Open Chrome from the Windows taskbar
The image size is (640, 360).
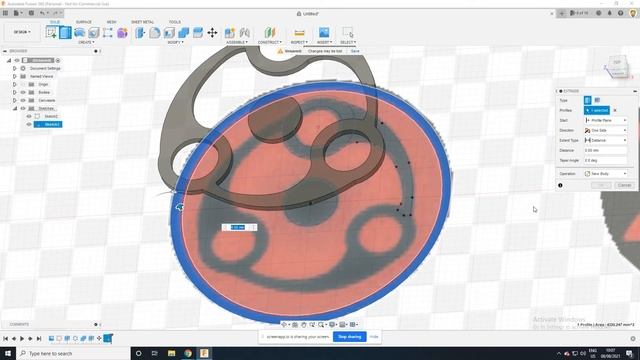188,353
